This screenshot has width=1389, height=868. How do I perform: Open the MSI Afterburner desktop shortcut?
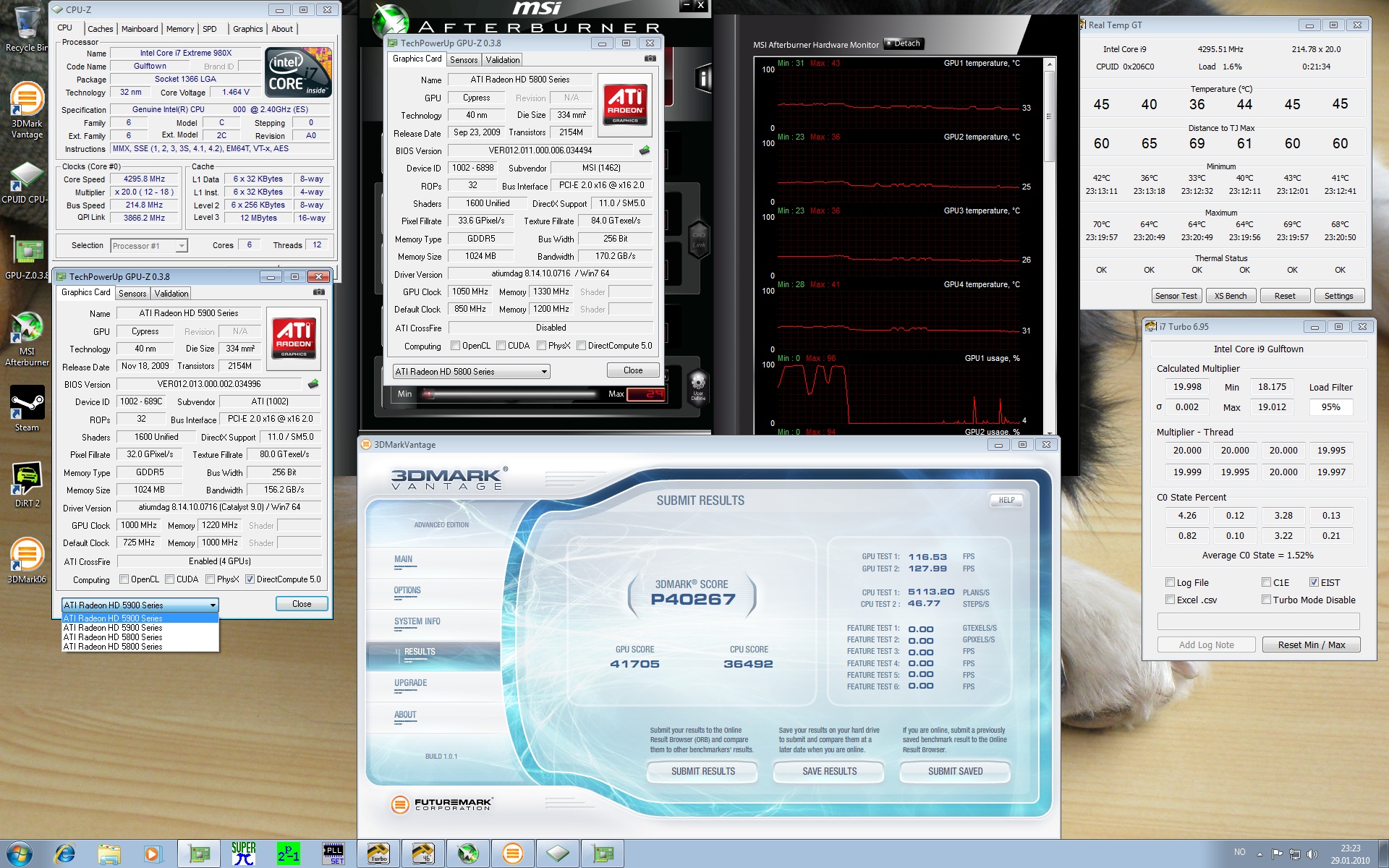point(27,339)
